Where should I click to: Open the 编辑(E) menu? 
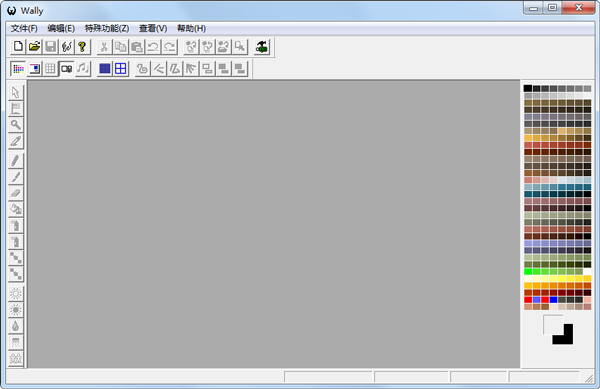point(61,28)
